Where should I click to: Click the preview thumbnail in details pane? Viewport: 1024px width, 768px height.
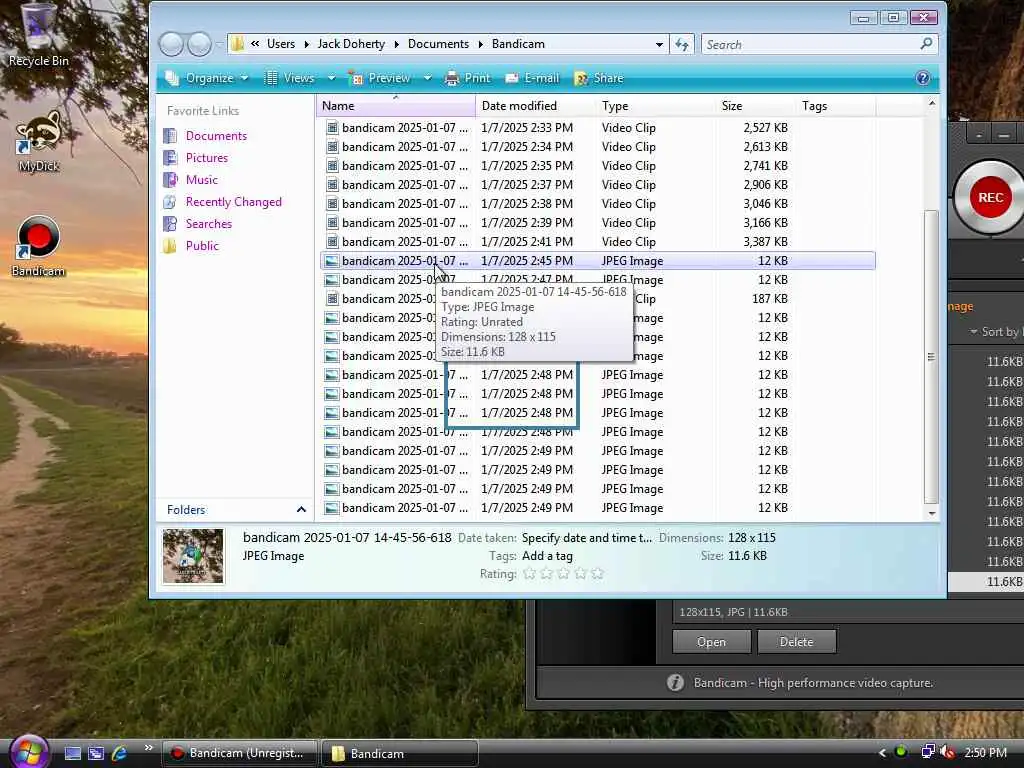[193, 556]
